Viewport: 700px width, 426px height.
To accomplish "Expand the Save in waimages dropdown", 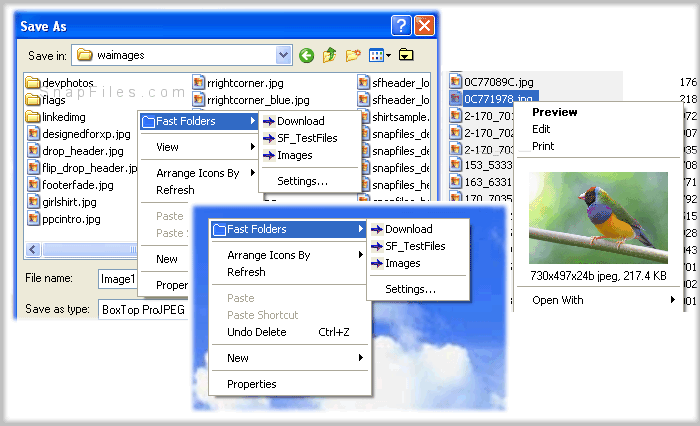I will (x=283, y=55).
